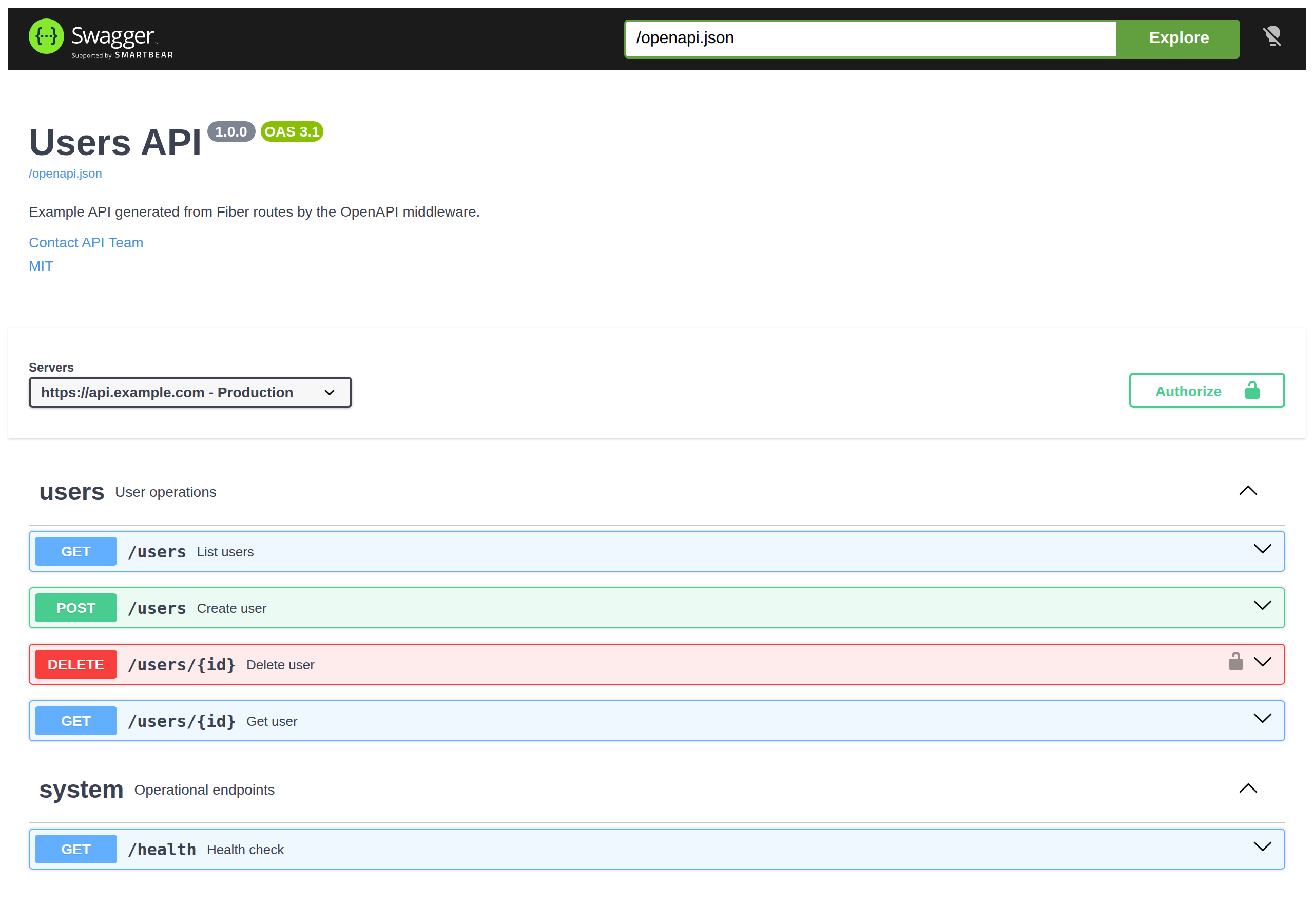Image resolution: width=1314 pixels, height=924 pixels.
Task: Expand the DELETE /users/{id} chevron
Action: point(1262,662)
